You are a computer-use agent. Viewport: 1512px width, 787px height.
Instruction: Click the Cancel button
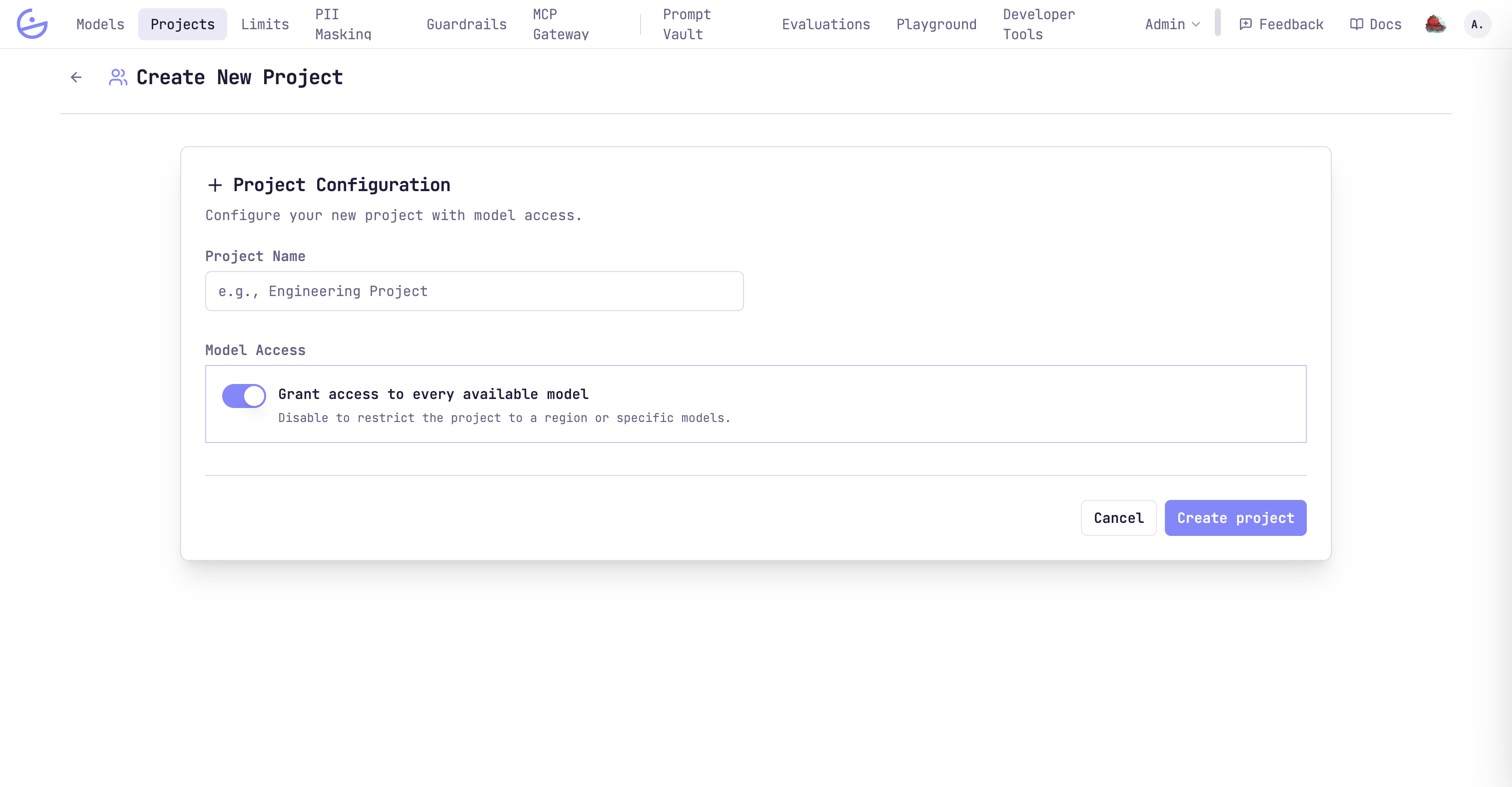coord(1118,518)
